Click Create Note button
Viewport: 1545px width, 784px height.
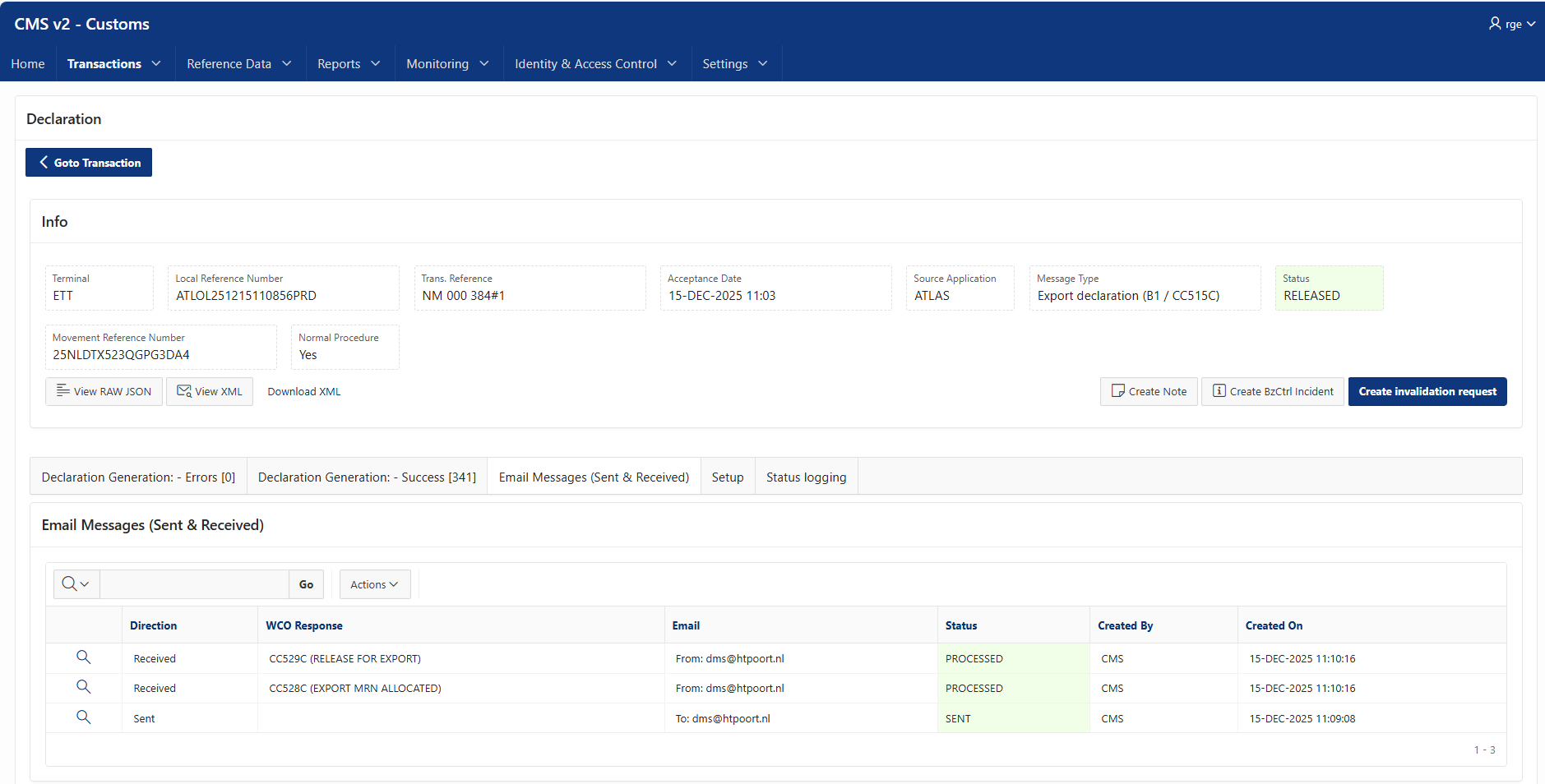pos(1149,391)
